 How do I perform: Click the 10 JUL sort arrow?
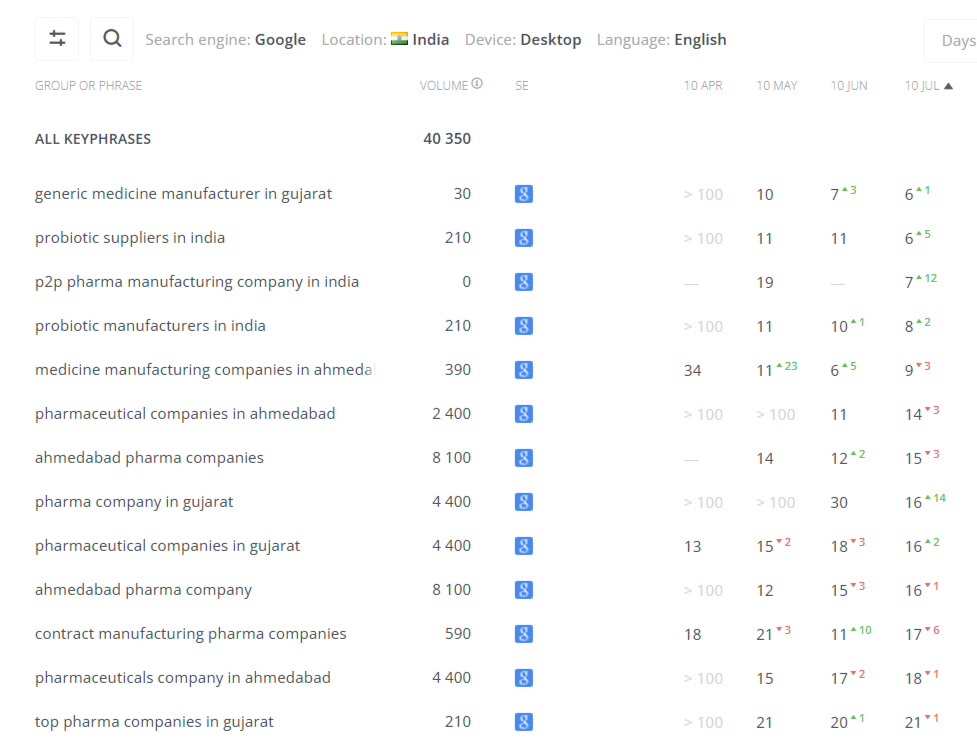pyautogui.click(x=948, y=86)
